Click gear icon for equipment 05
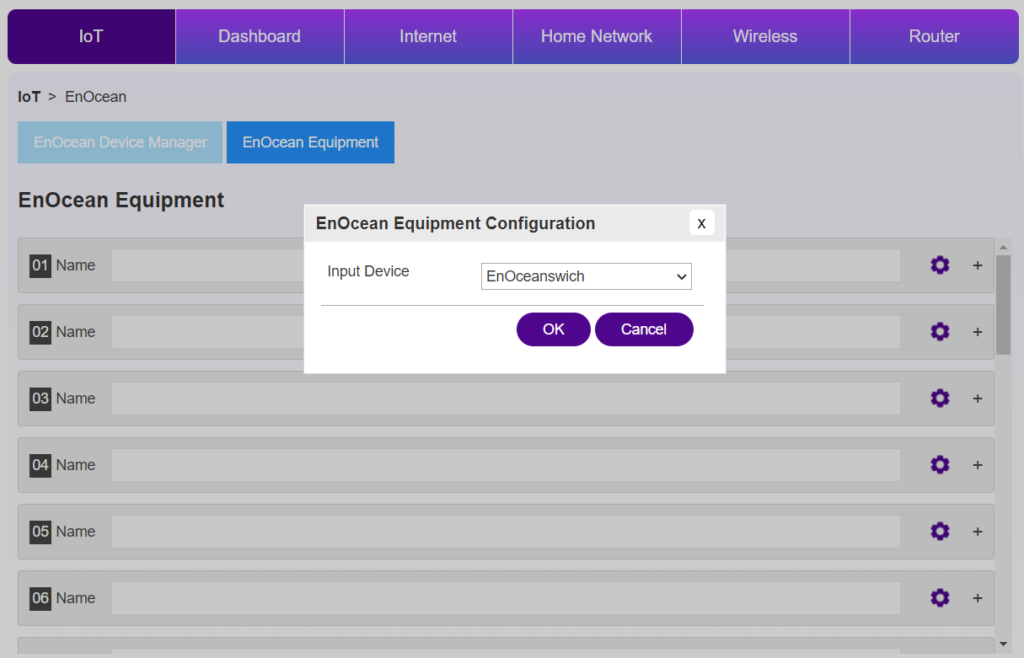 coord(939,531)
